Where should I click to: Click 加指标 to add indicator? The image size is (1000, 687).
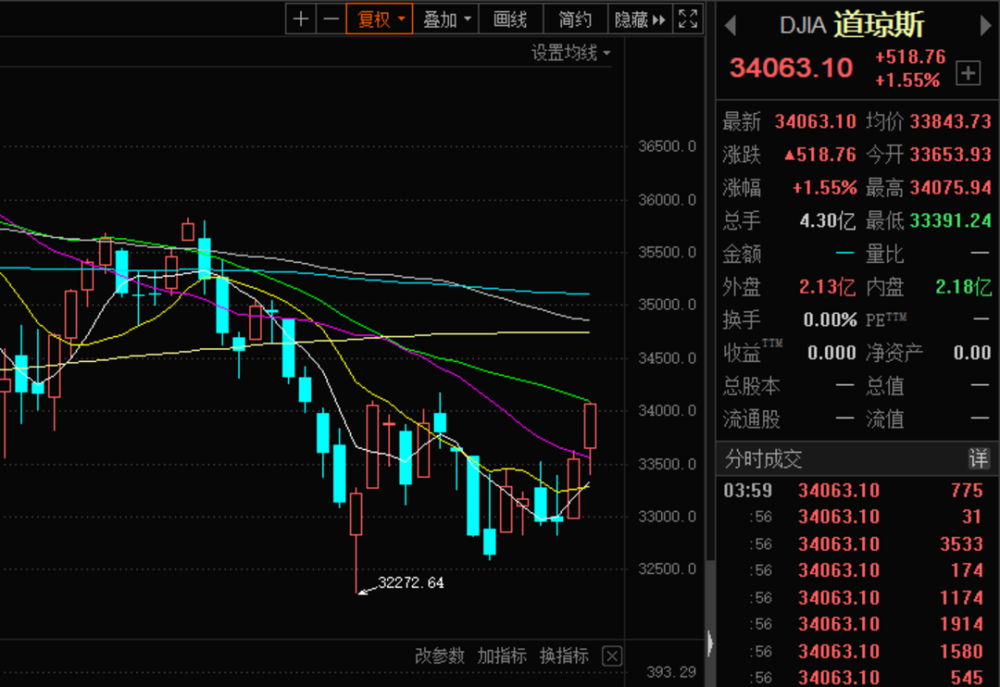[502, 656]
